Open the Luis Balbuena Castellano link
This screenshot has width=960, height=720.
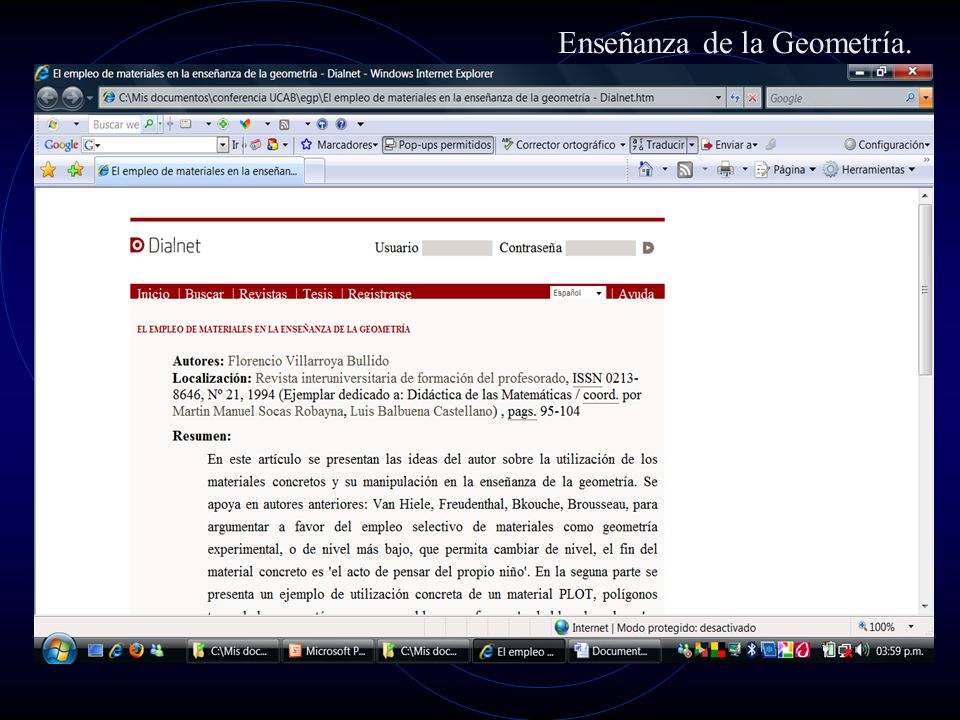tap(421, 411)
